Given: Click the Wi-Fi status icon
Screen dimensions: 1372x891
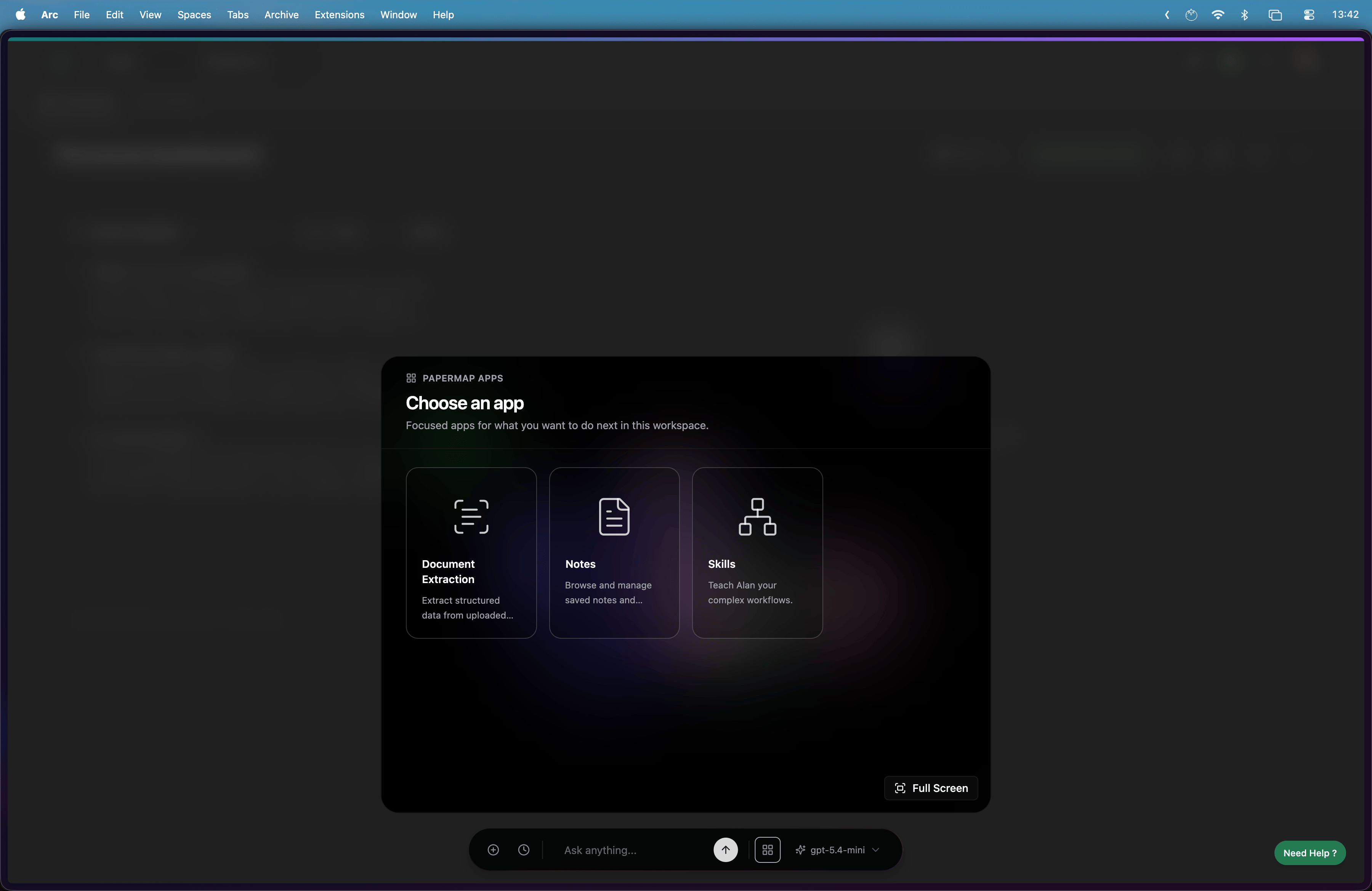Looking at the screenshot, I should pos(1218,14).
